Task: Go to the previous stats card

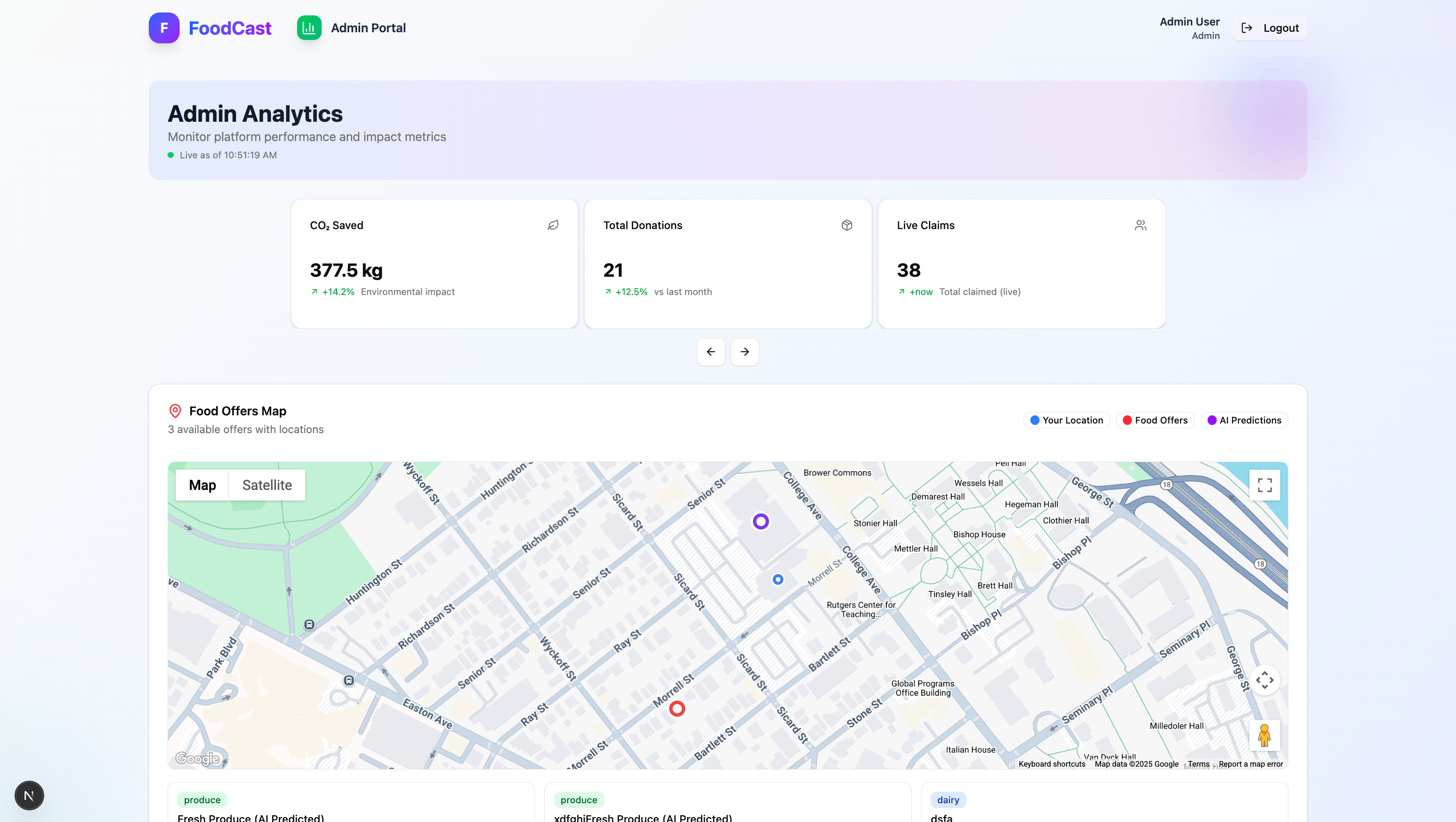Action: [x=711, y=351]
